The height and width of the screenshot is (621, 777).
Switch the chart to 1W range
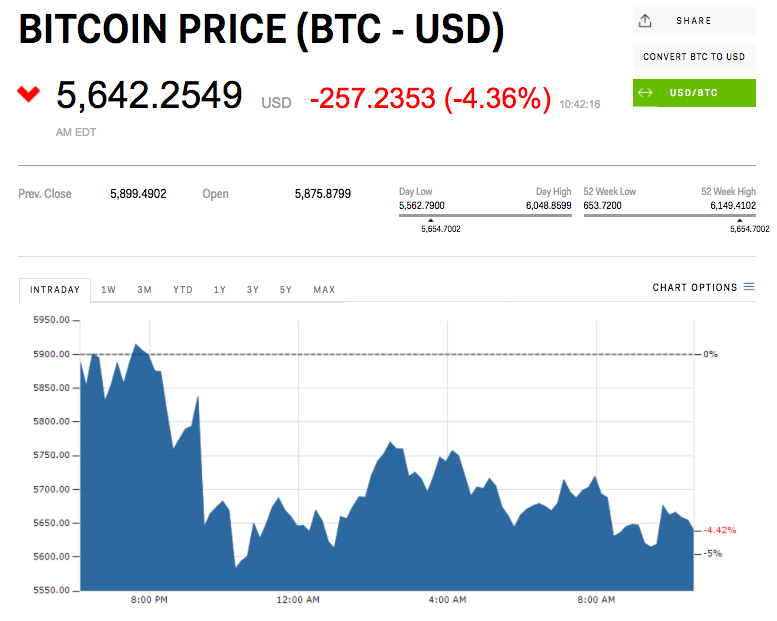tap(109, 290)
